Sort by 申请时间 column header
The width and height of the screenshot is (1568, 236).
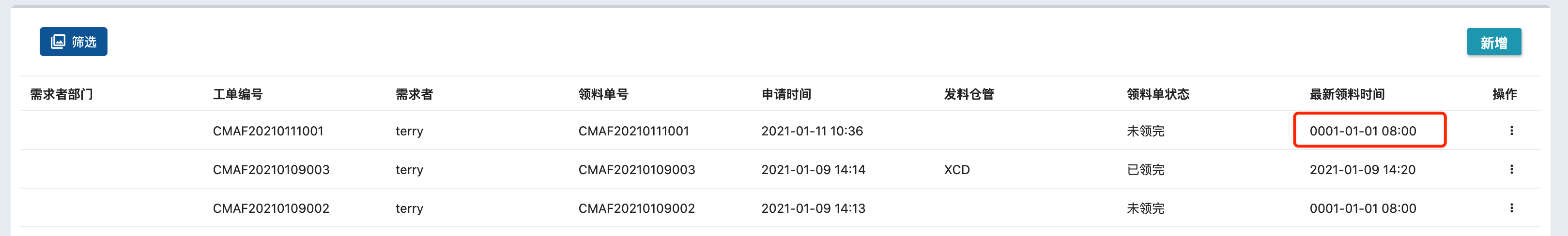786,94
